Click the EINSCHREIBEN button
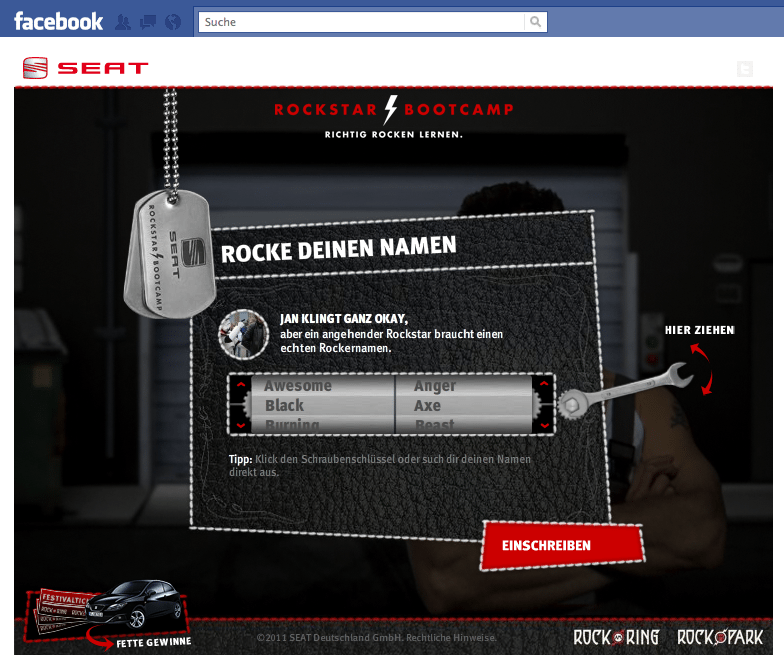Image resolution: width=784 pixels, height=666 pixels. pos(562,546)
